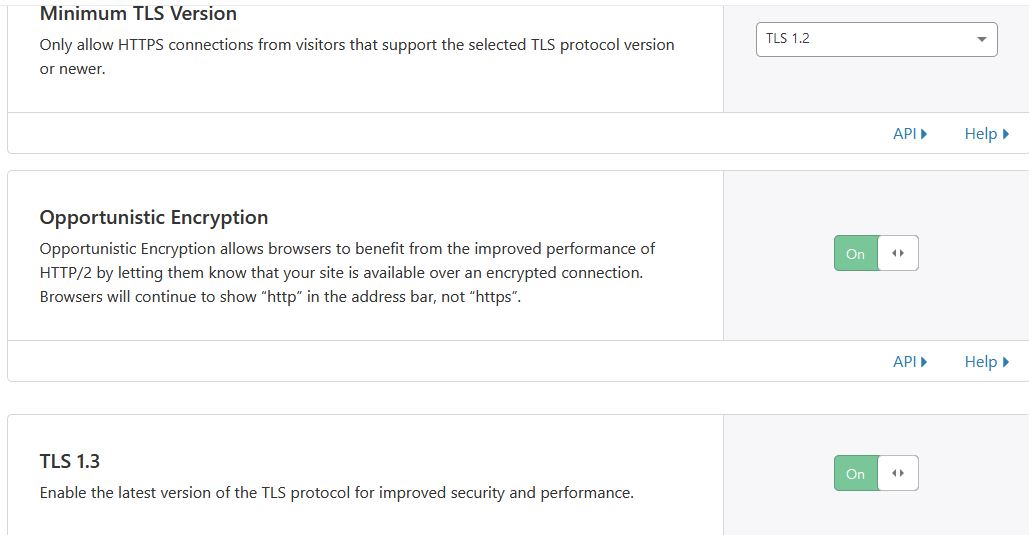
Task: Open API link under Opportunistic Encryption
Action: pyautogui.click(x=904, y=361)
